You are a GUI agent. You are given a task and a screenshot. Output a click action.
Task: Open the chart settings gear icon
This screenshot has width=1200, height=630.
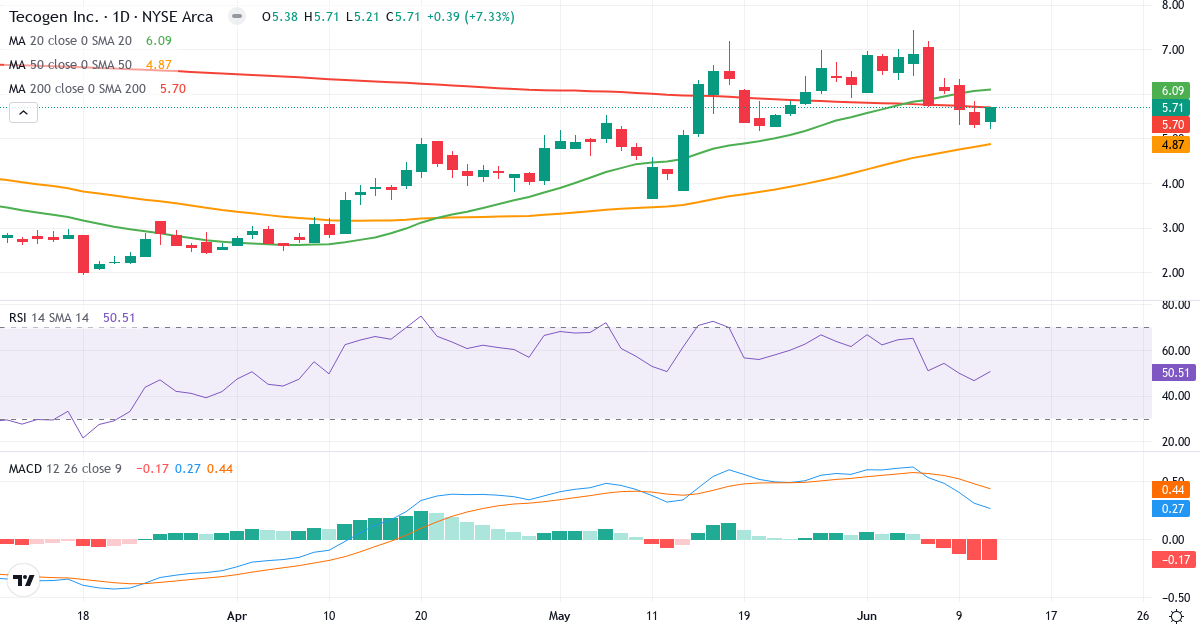[1177, 616]
